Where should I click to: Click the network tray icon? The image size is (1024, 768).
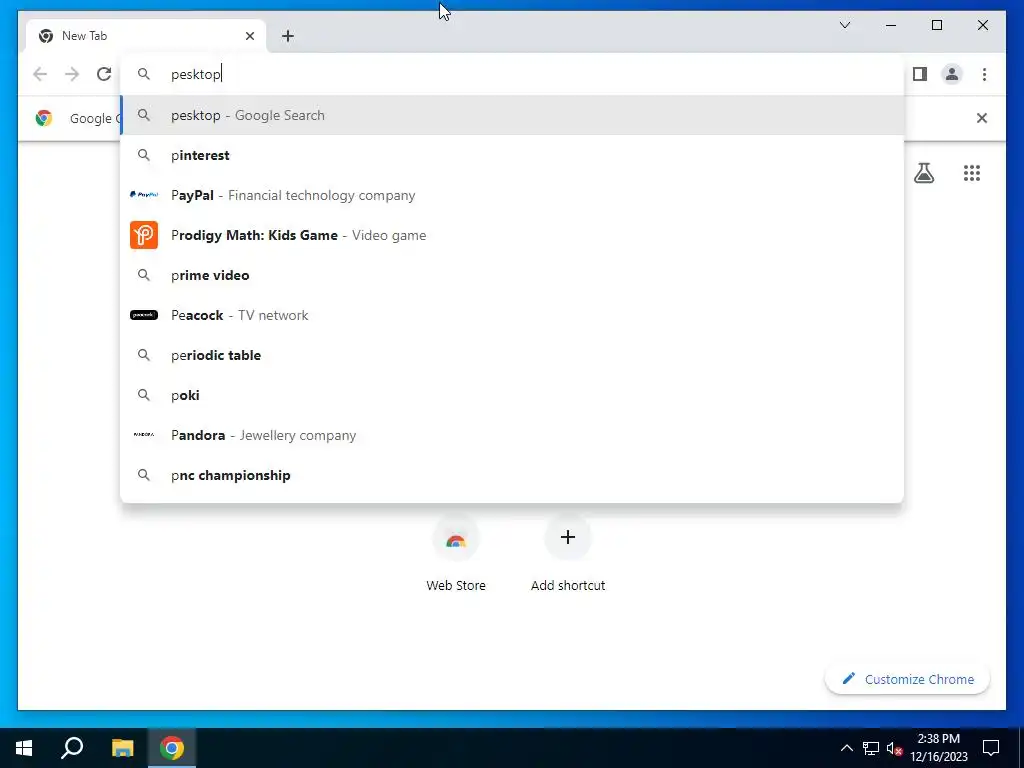(x=871, y=748)
